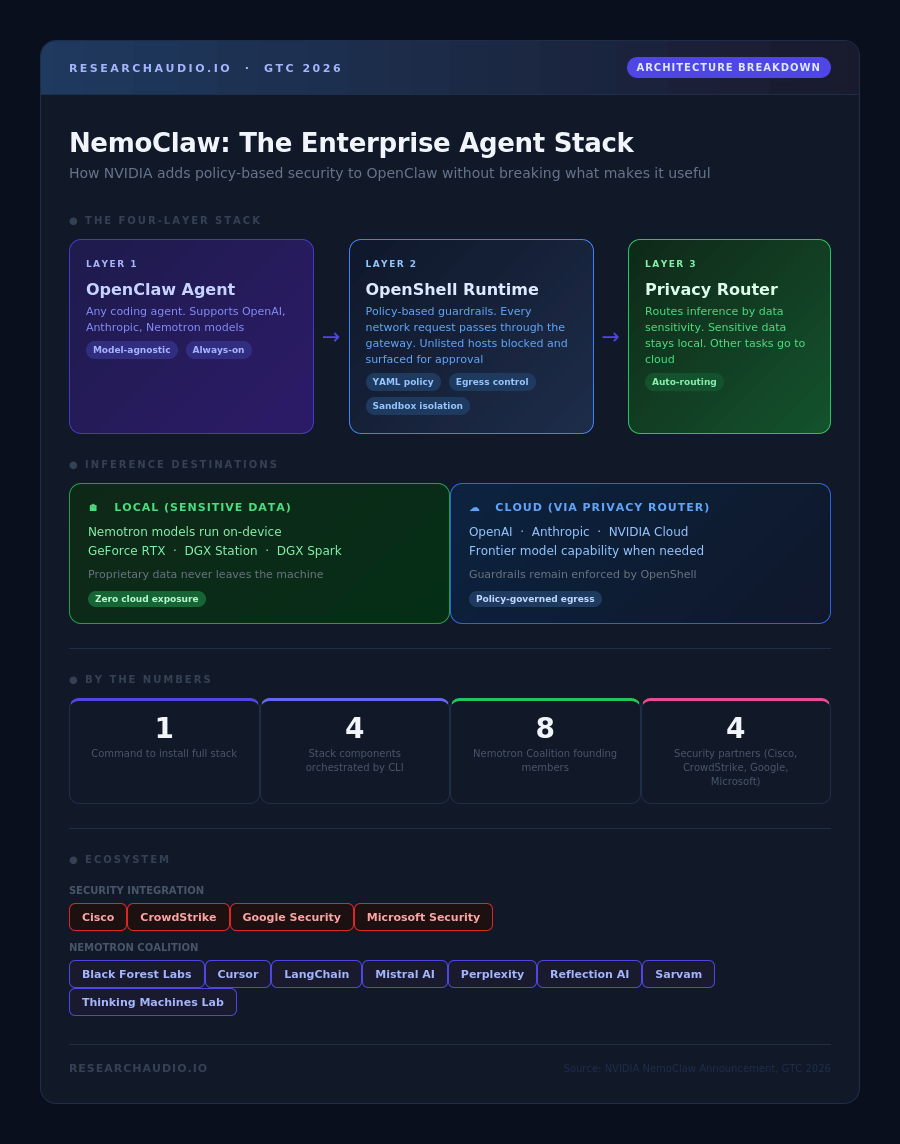Screen dimensions: 900x1144
Task: Choose the Thinking Machines Lab chip
Action: point(153,1002)
